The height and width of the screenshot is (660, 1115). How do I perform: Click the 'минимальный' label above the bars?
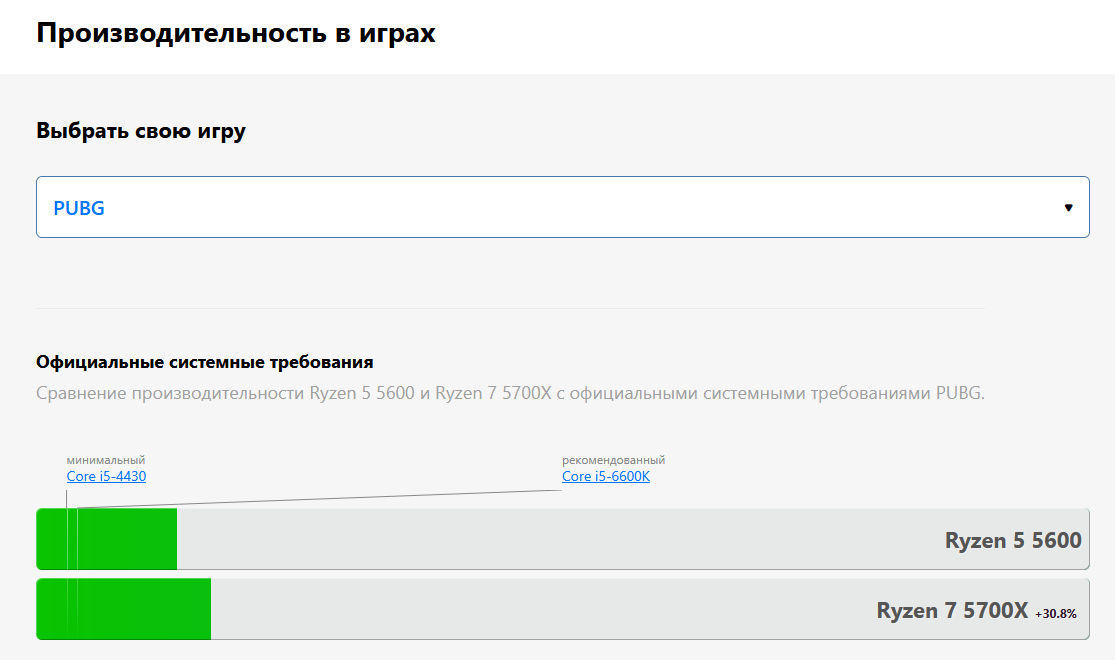[106, 460]
